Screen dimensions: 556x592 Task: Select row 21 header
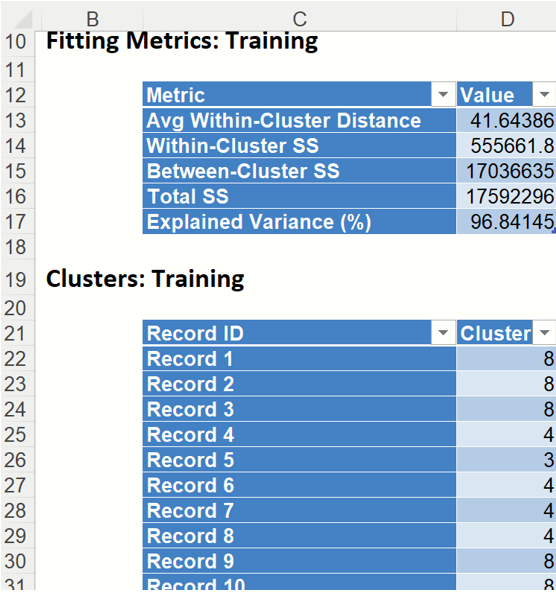(17, 333)
